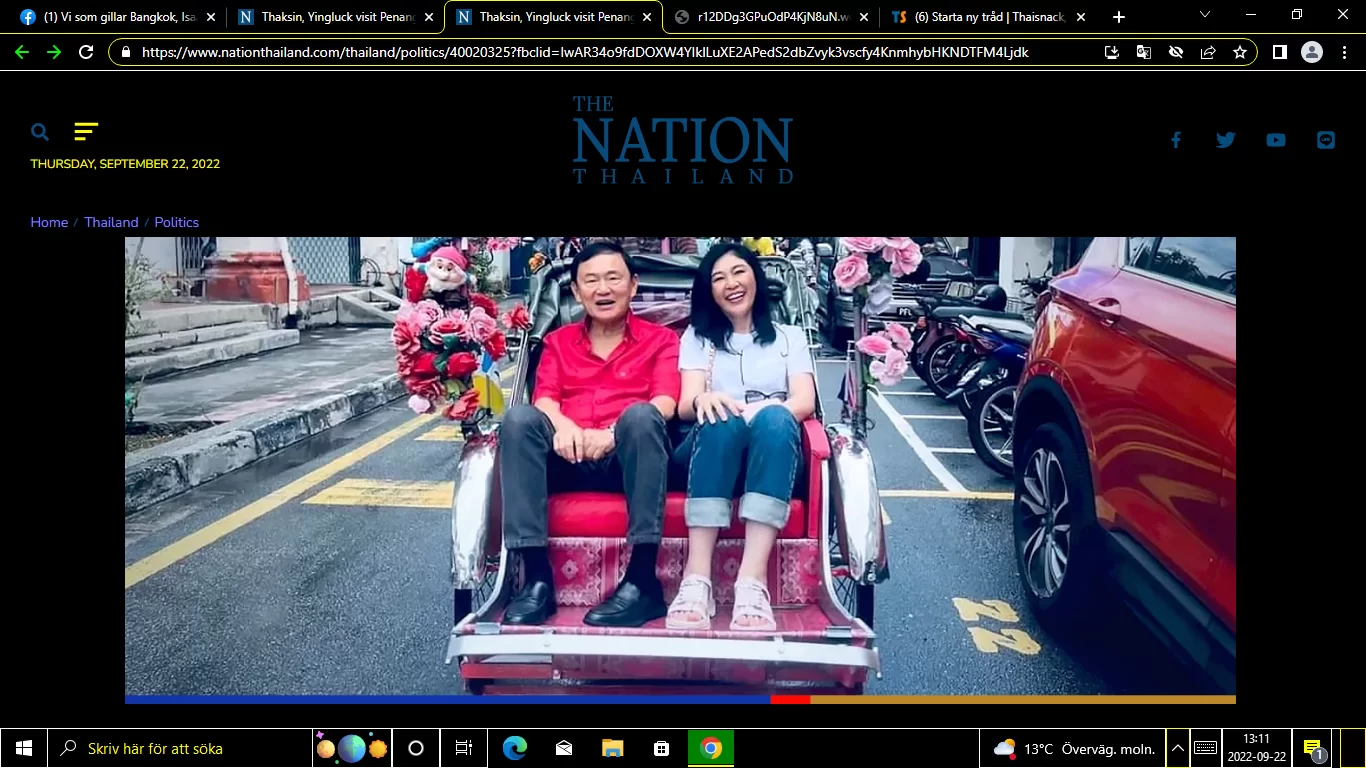Expand hidden system tray icons
This screenshot has width=1366, height=768.
pyautogui.click(x=1178, y=748)
